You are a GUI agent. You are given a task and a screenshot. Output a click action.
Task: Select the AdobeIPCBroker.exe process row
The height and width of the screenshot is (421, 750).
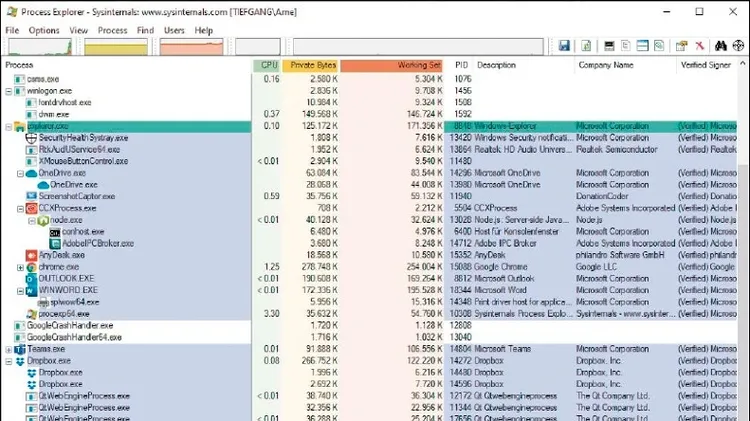pyautogui.click(x=368, y=244)
